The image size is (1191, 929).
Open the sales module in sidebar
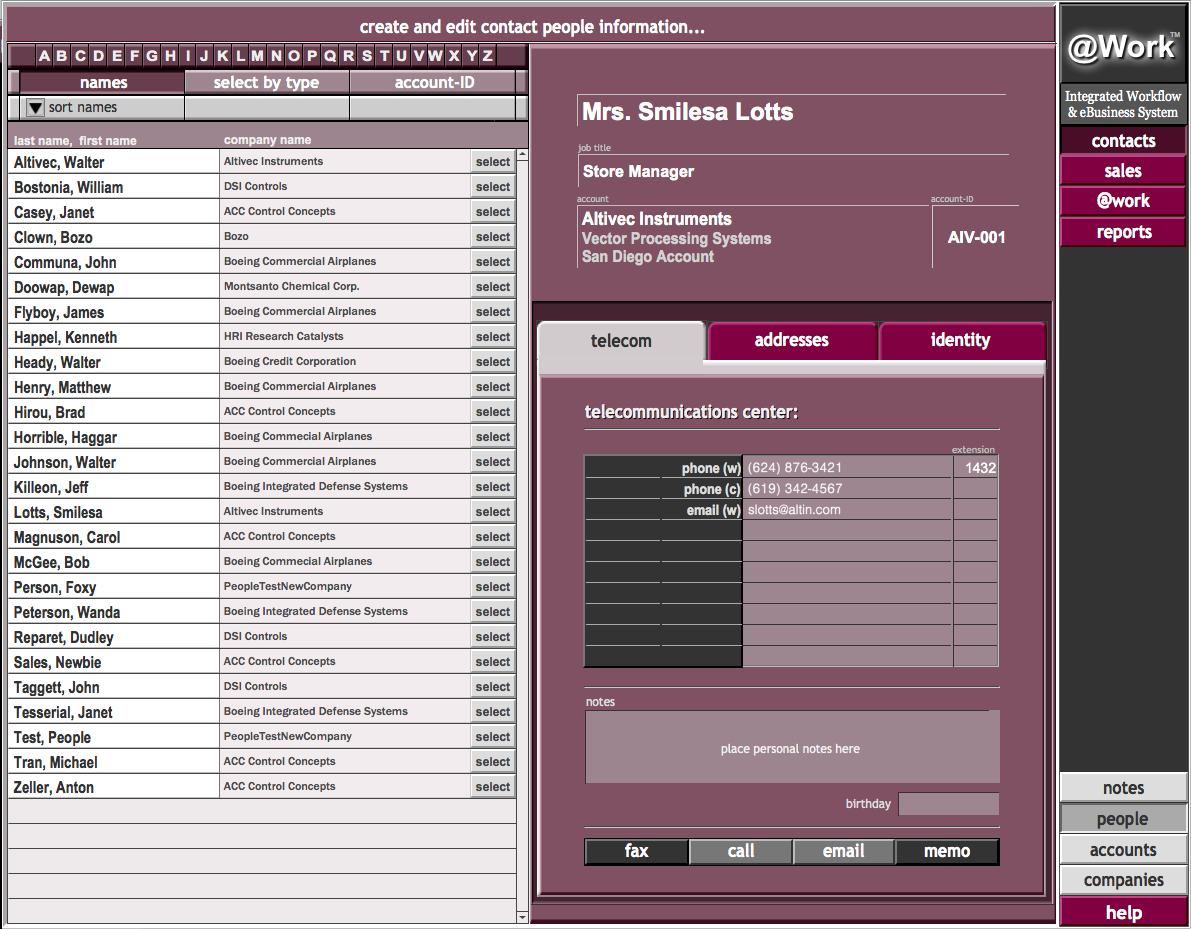tap(1122, 171)
